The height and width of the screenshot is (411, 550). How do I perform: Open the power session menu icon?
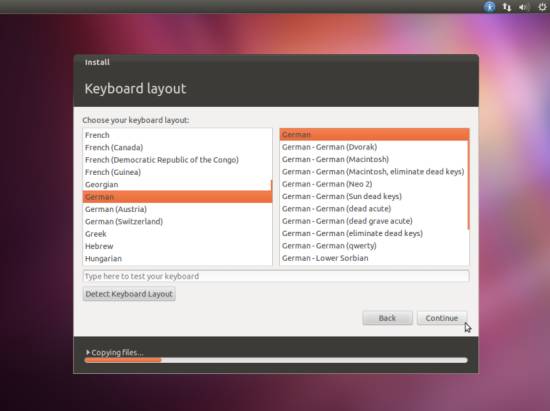tap(542, 7)
